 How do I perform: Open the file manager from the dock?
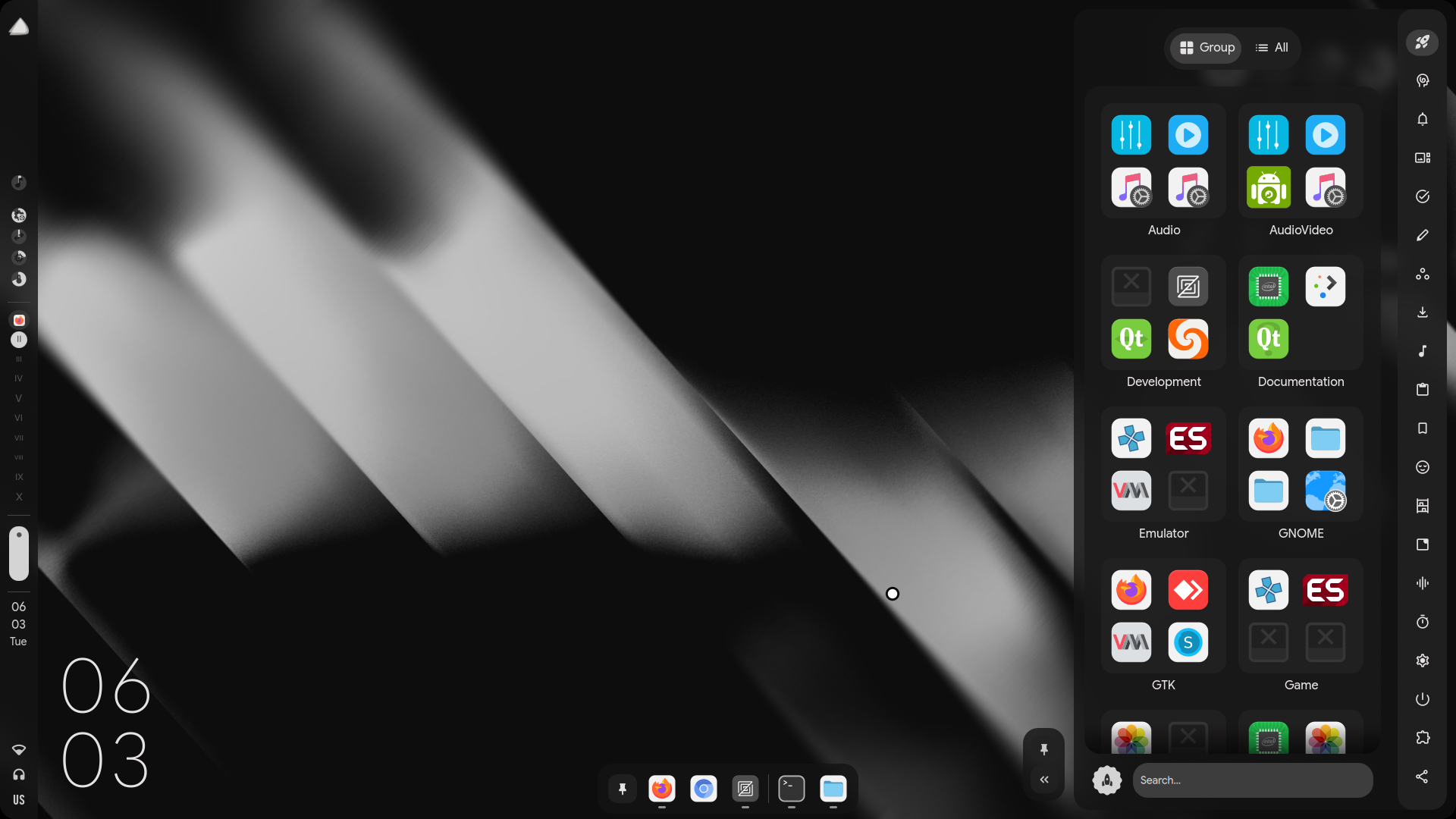tap(833, 789)
